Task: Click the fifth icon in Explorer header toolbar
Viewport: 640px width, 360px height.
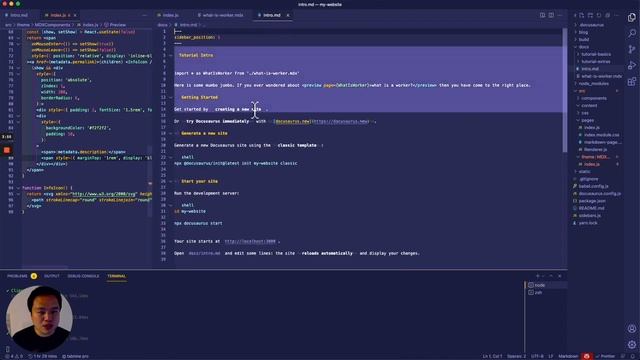Action: [617, 16]
